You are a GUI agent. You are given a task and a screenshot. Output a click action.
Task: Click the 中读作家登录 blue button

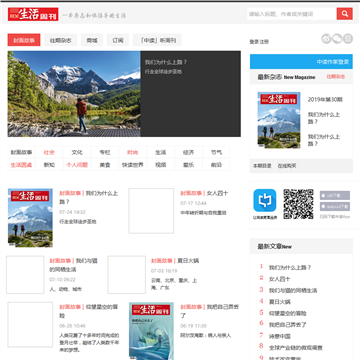[x=301, y=62]
